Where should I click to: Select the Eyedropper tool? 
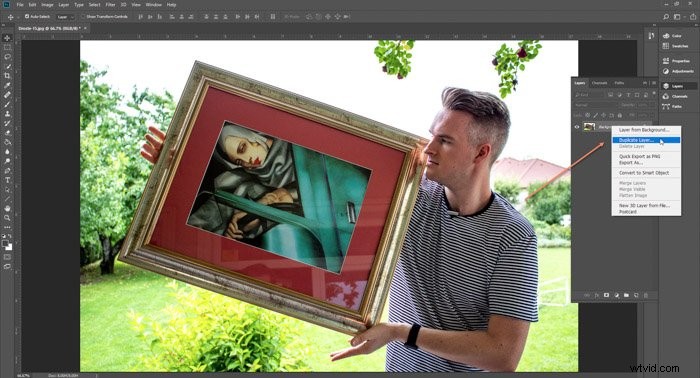pyautogui.click(x=7, y=85)
